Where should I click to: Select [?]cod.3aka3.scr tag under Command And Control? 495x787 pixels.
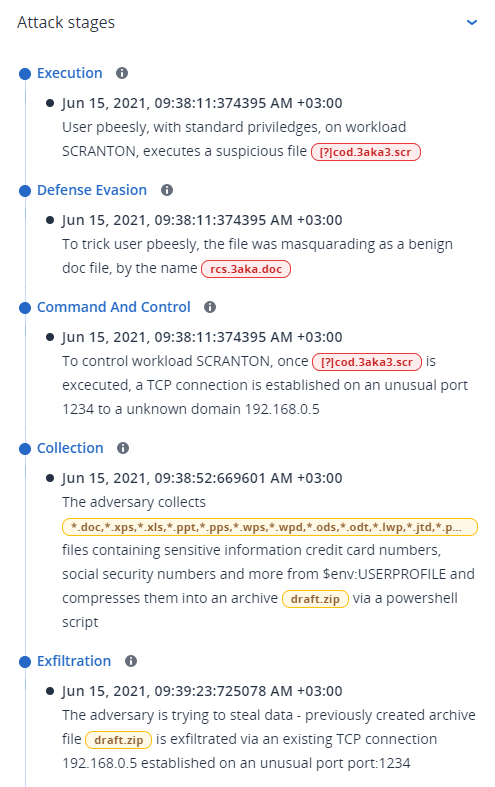(367, 362)
